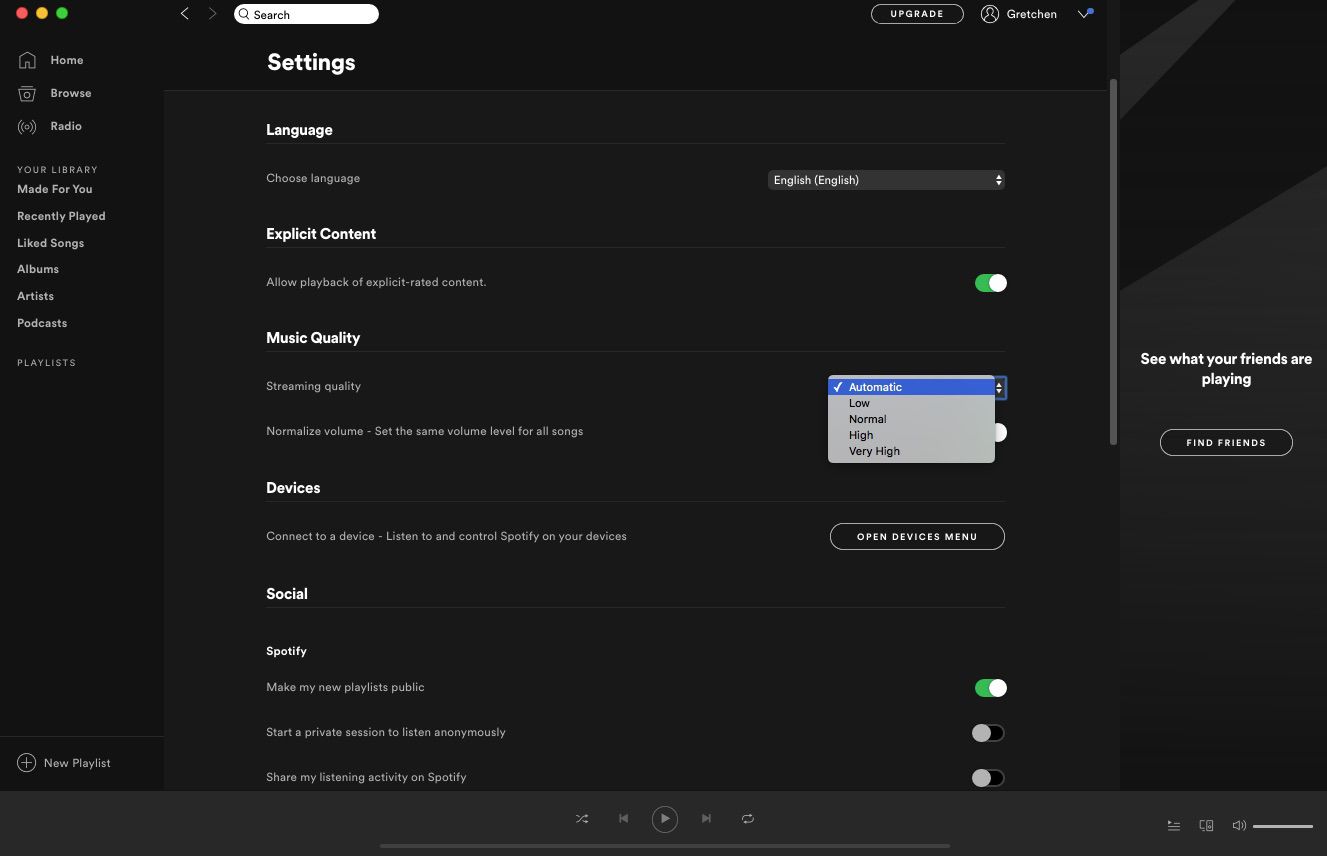Open the play queue icon

1174,826
